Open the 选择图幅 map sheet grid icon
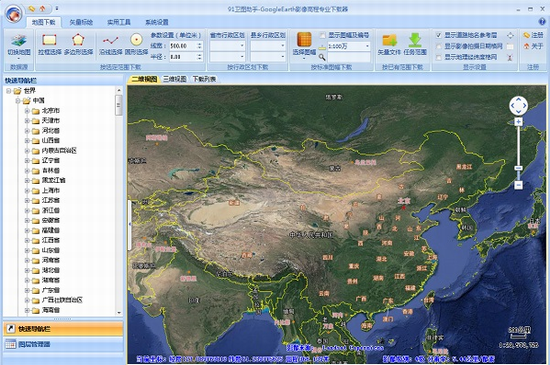Image resolution: width=550 pixels, height=365 pixels. (304, 39)
